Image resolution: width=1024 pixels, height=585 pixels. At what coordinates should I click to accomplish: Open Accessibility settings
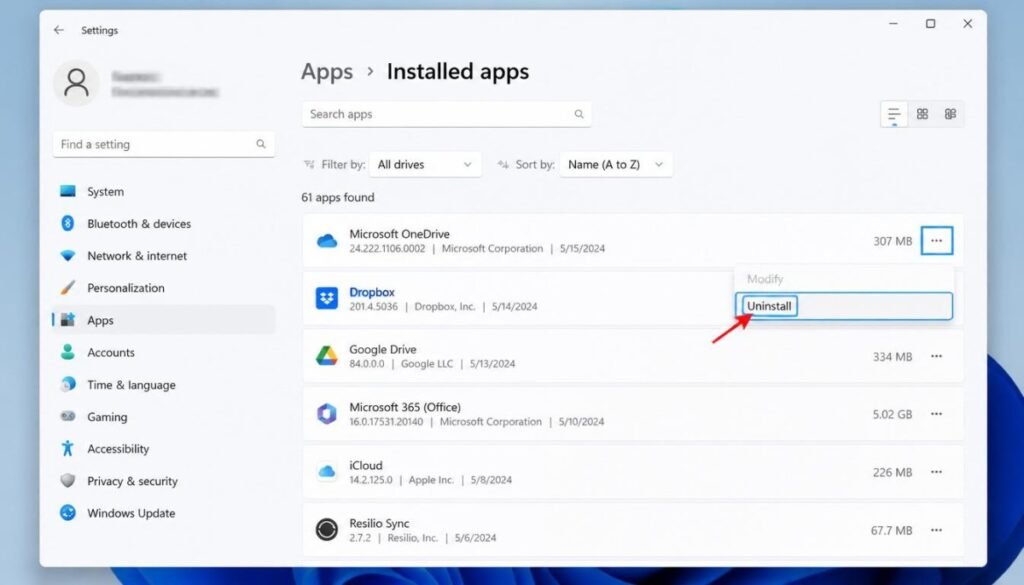(163, 449)
